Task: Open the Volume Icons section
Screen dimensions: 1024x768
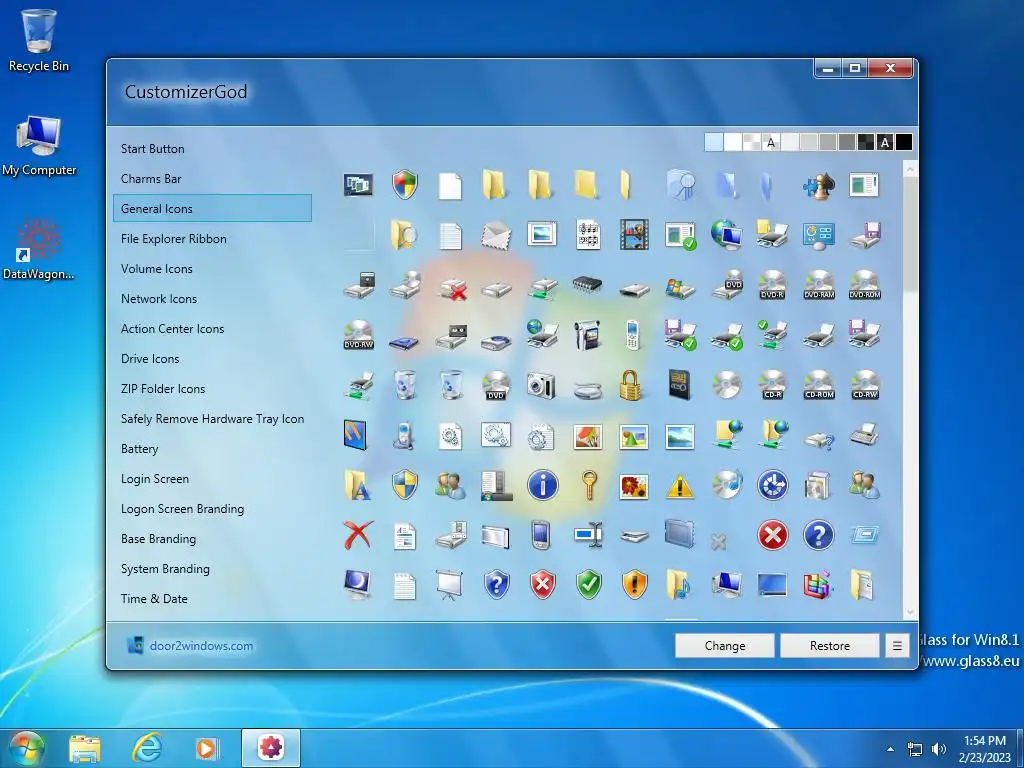Action: 157,269
